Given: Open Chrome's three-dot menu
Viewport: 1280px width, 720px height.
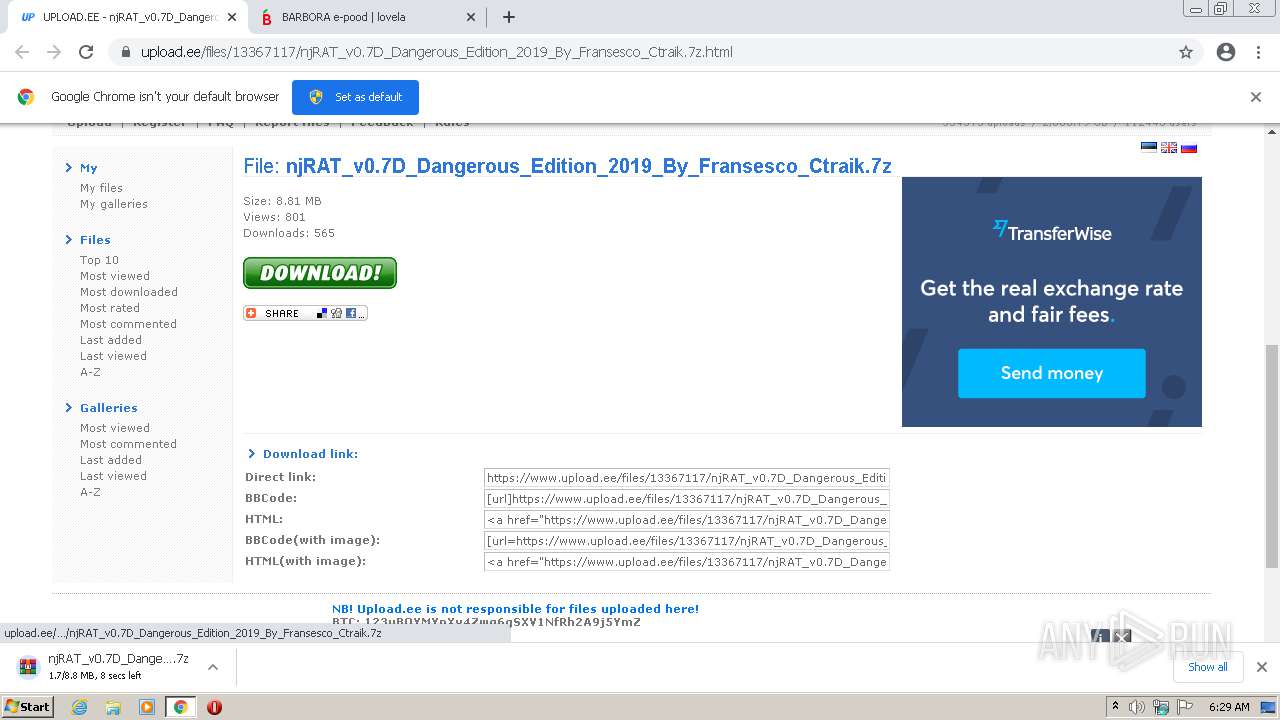Looking at the screenshot, I should click(x=1257, y=52).
